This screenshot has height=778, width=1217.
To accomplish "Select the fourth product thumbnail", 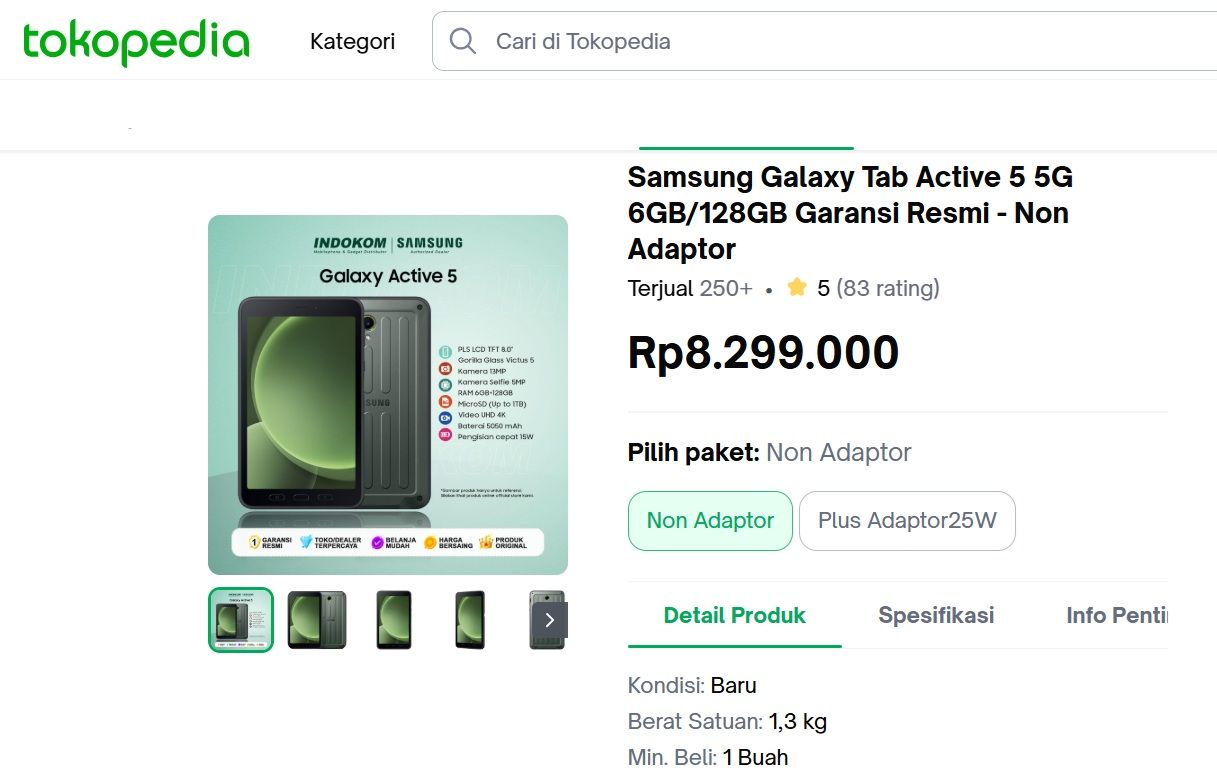I will [470, 620].
